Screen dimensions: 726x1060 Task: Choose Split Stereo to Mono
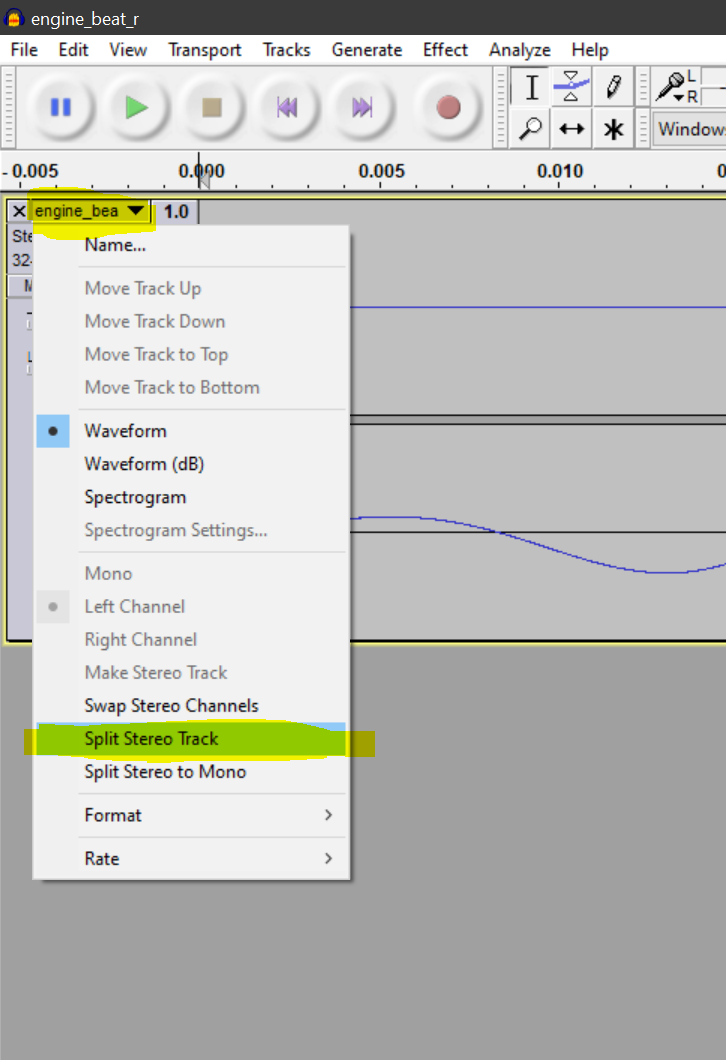click(191, 772)
